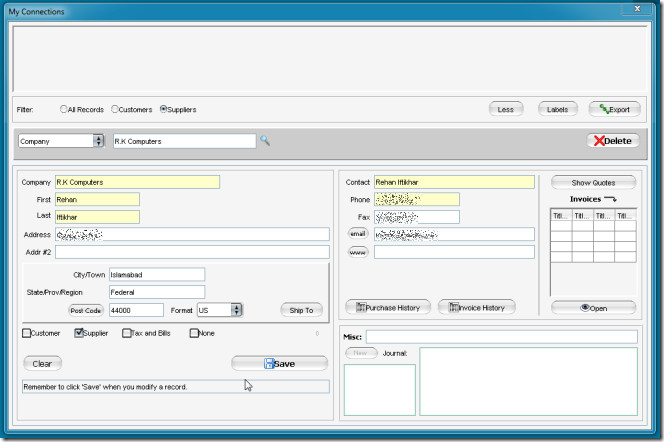
Task: Close the My Connections window
Action: pos(637,9)
